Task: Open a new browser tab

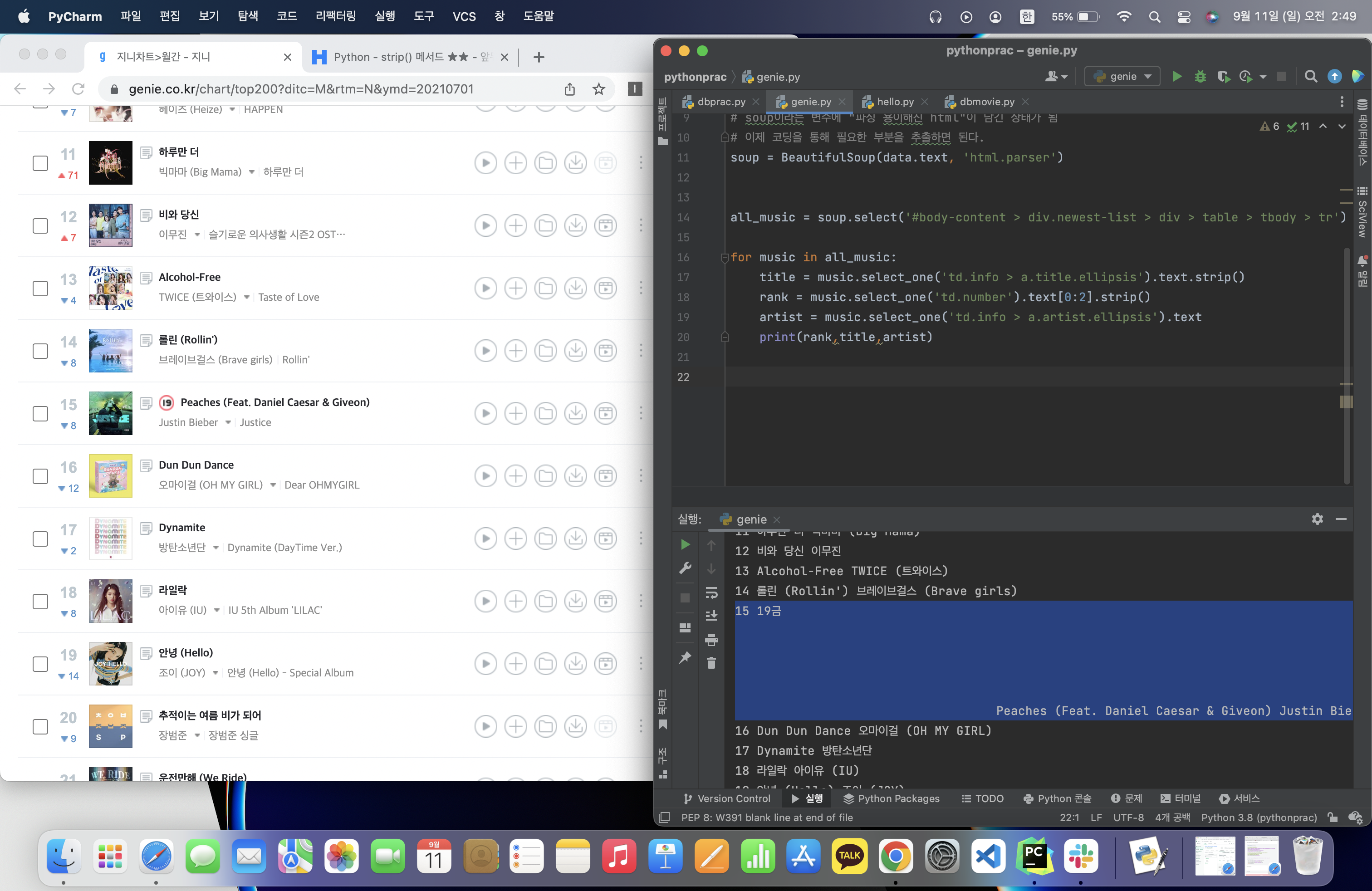Action: pos(539,57)
